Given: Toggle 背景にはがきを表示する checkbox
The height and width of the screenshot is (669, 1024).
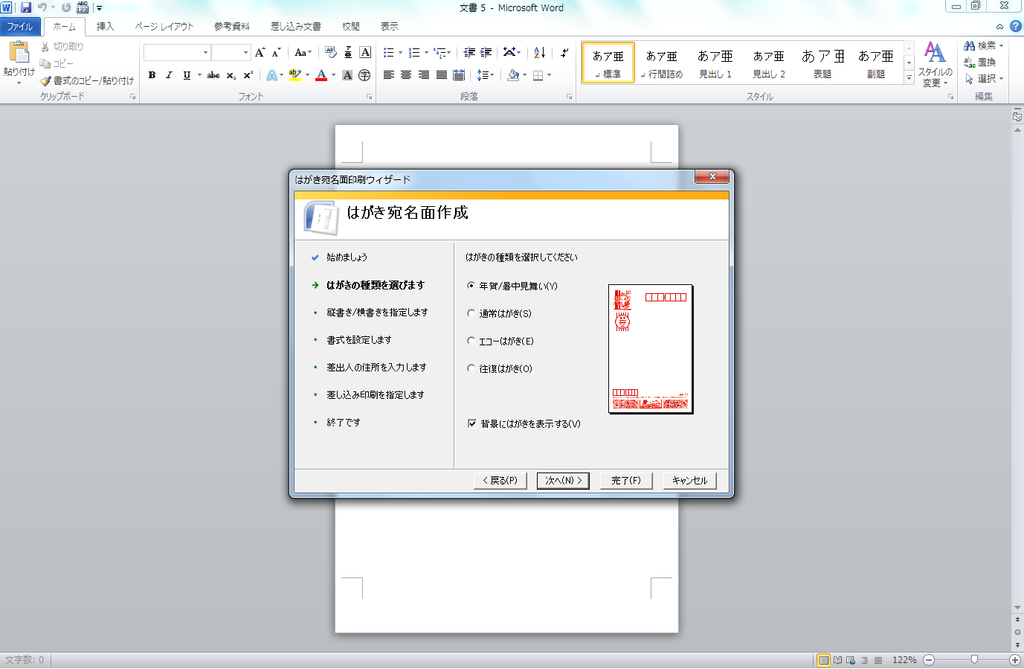Looking at the screenshot, I should pyautogui.click(x=472, y=423).
